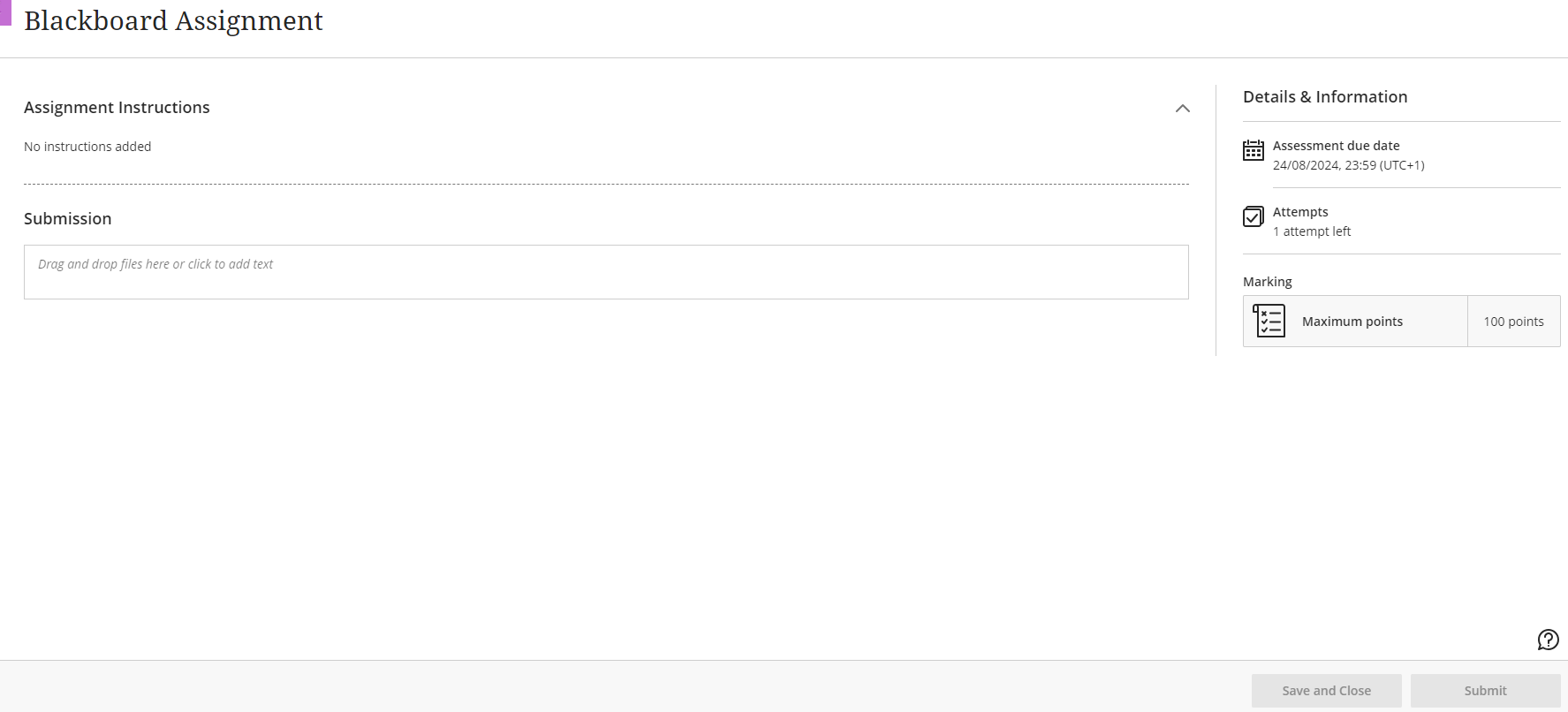This screenshot has height=712, width=1568.
Task: Click the purple square at top-left corner
Action: [x=5, y=12]
